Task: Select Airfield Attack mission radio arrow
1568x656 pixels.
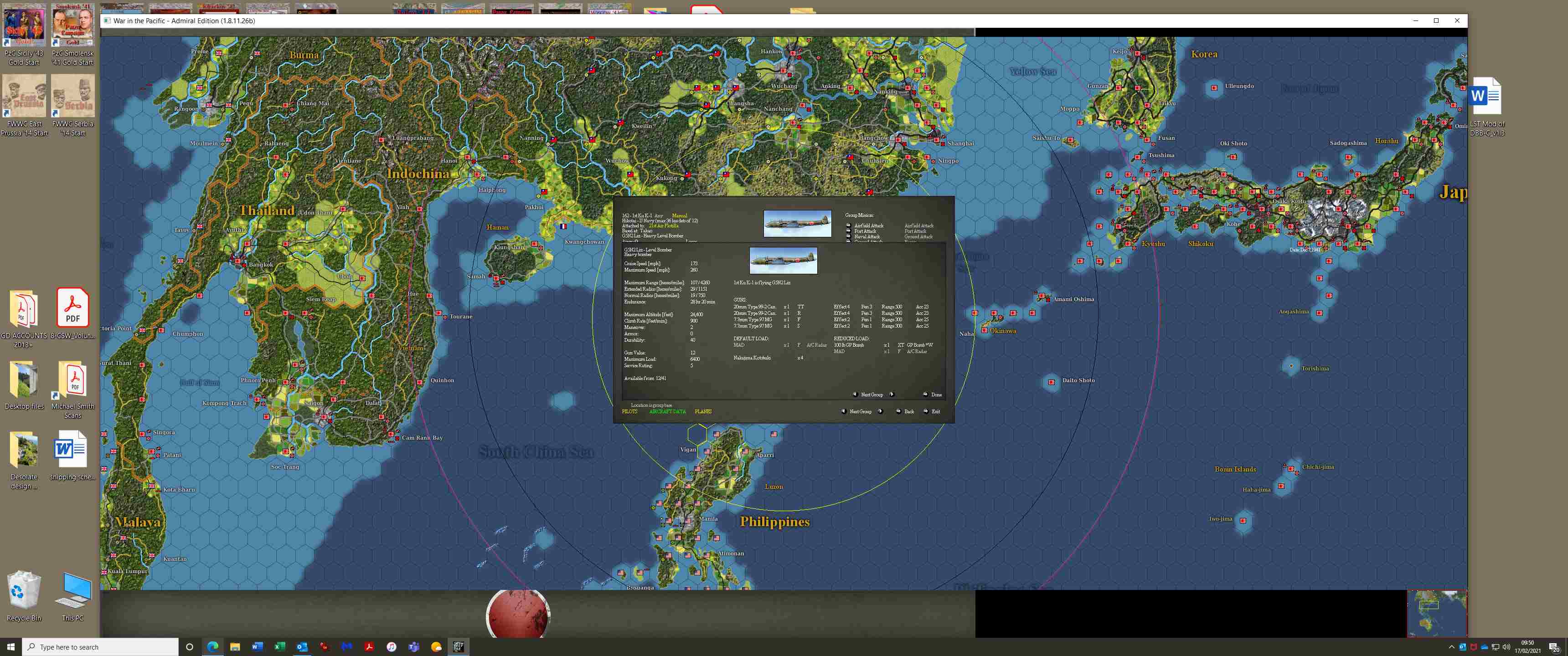Action: tap(849, 226)
